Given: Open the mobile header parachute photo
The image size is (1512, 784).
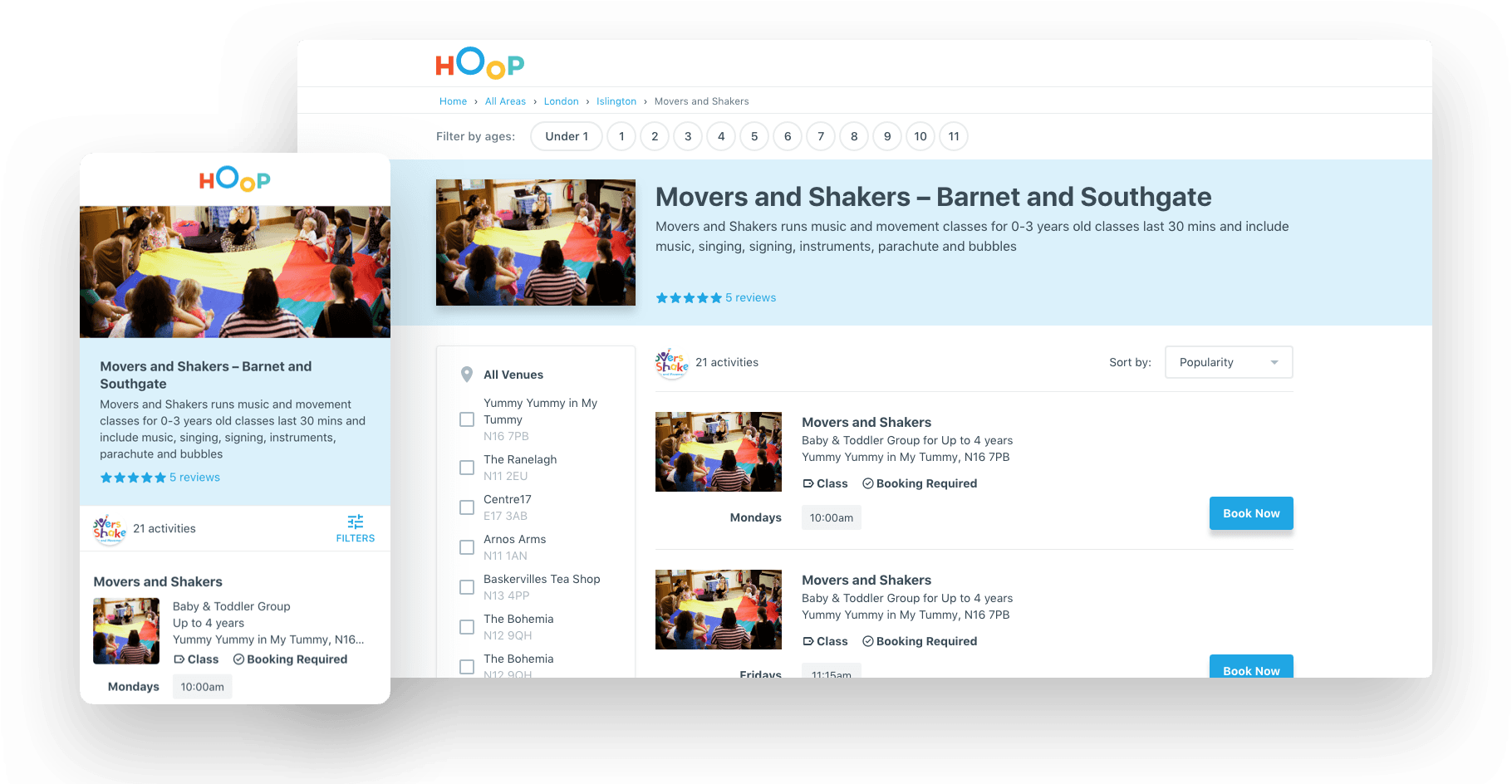Looking at the screenshot, I should point(235,272).
